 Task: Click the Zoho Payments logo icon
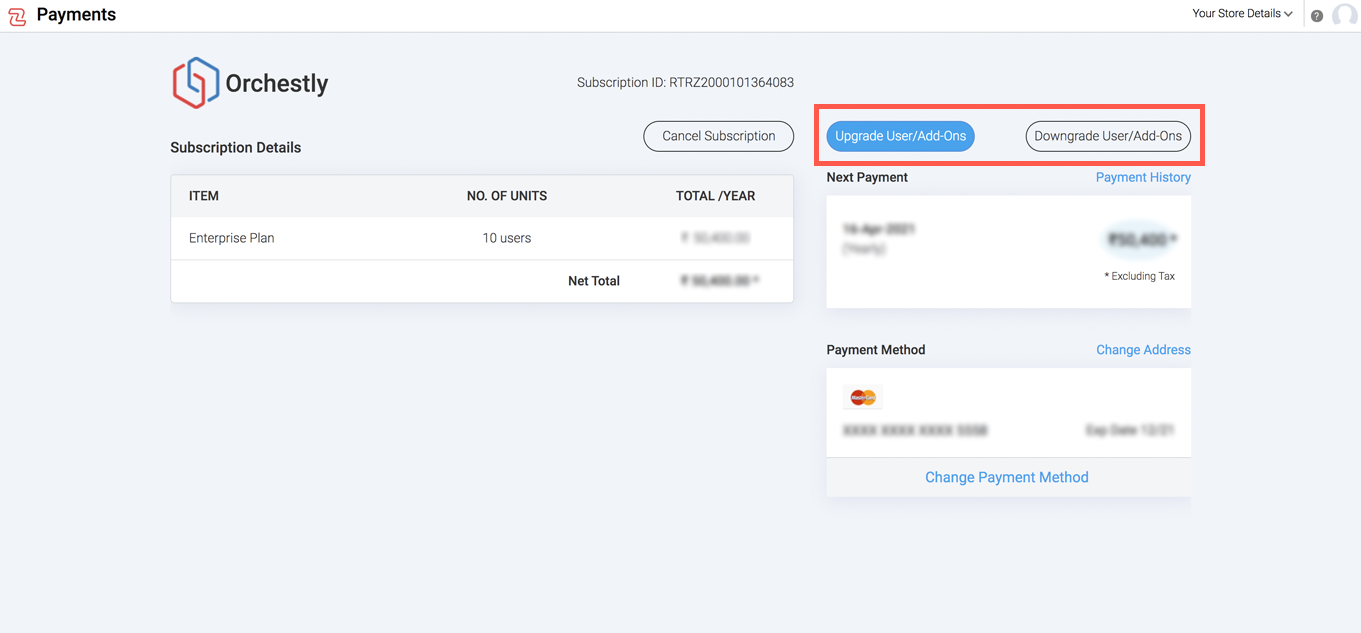(x=17, y=16)
